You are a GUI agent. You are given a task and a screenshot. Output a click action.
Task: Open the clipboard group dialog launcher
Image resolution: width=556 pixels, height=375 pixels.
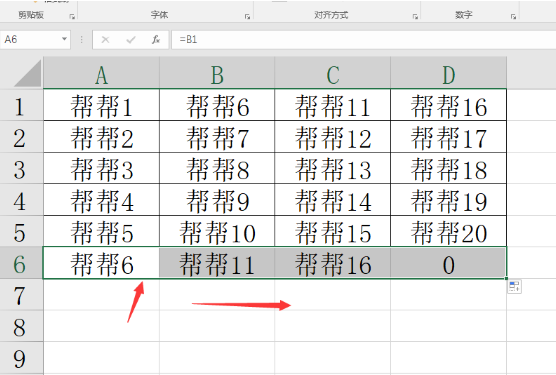point(72,16)
